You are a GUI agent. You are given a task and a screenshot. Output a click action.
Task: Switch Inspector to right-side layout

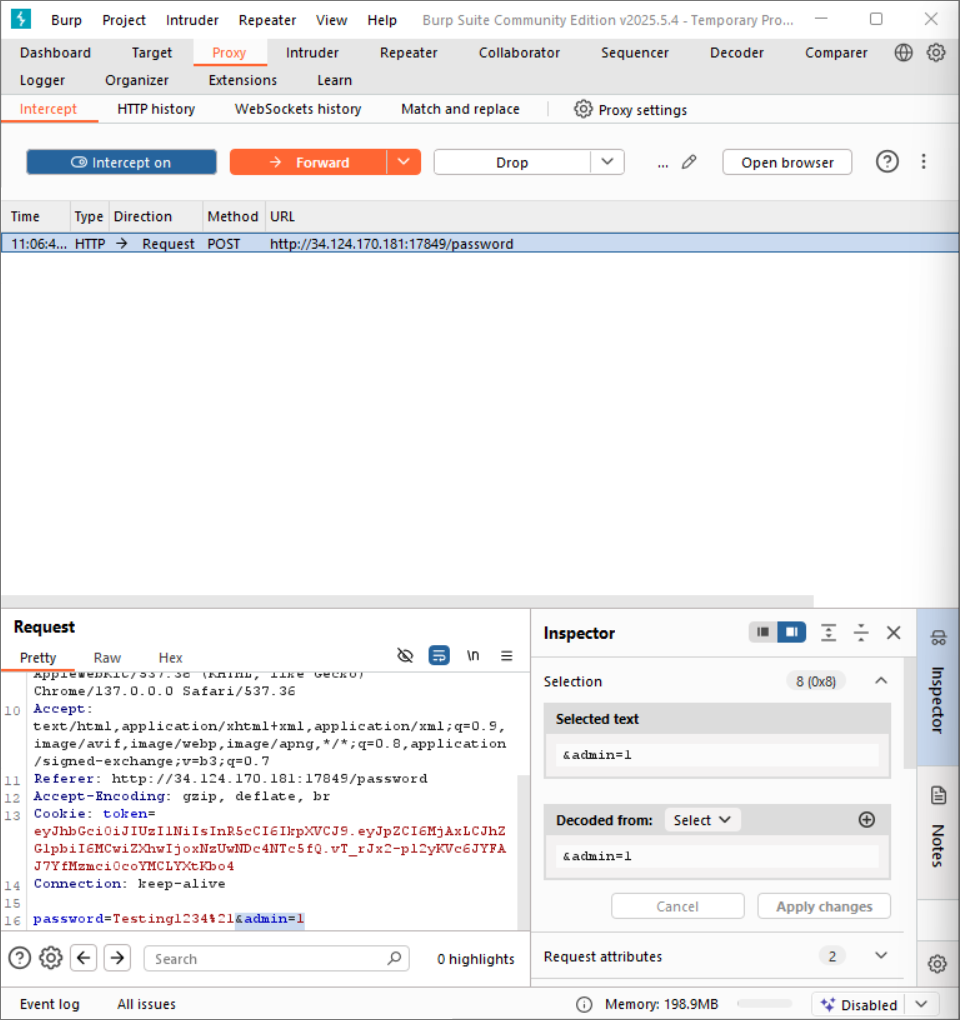pyautogui.click(x=792, y=632)
